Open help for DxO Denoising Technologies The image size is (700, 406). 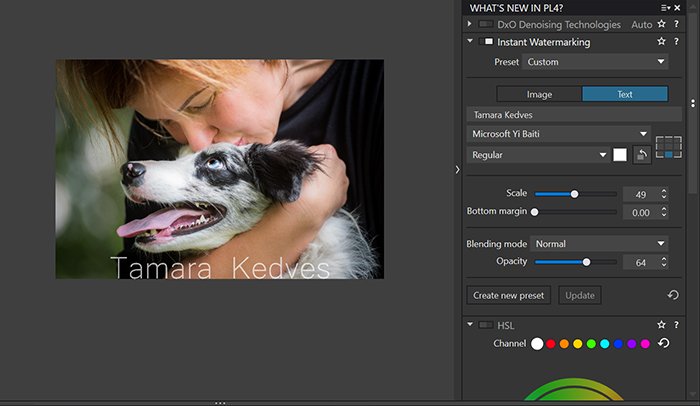[677, 24]
